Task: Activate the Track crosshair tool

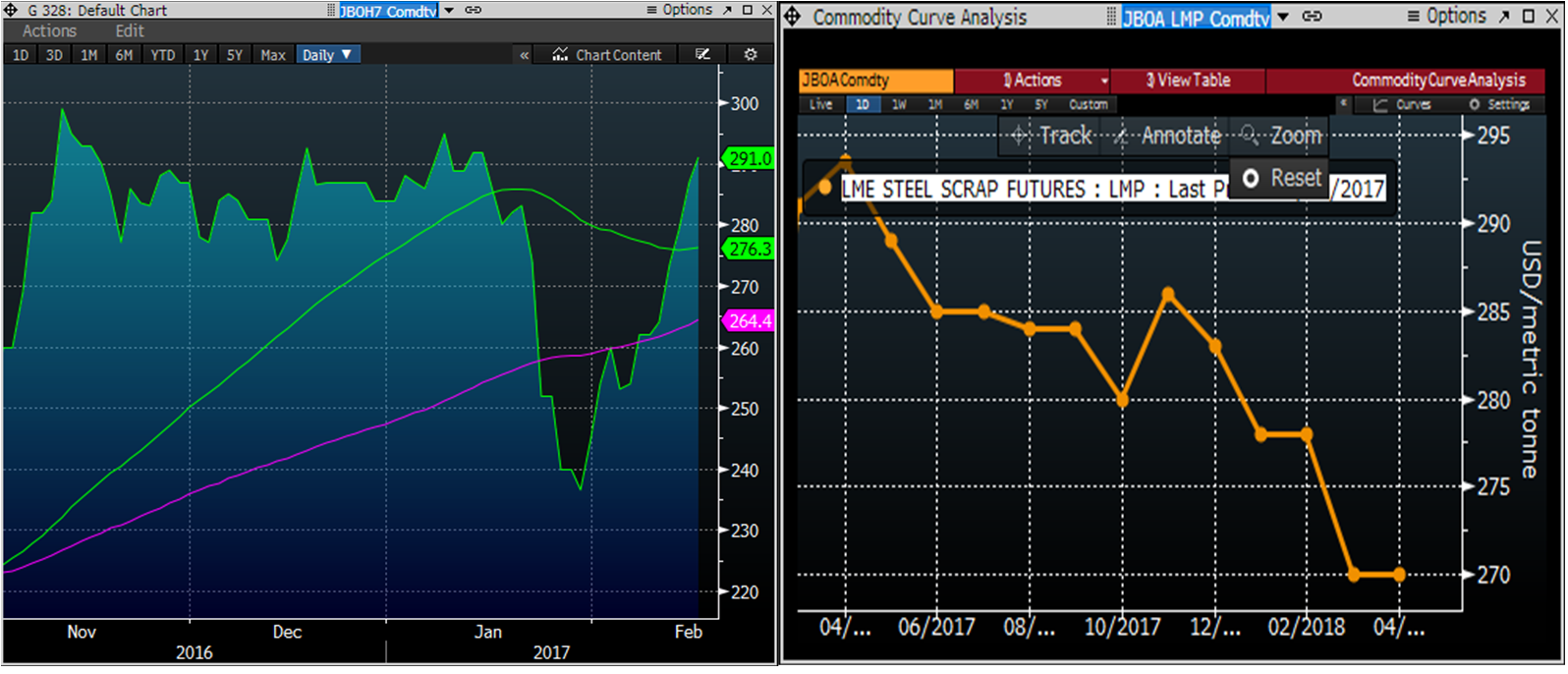Action: tap(1052, 136)
